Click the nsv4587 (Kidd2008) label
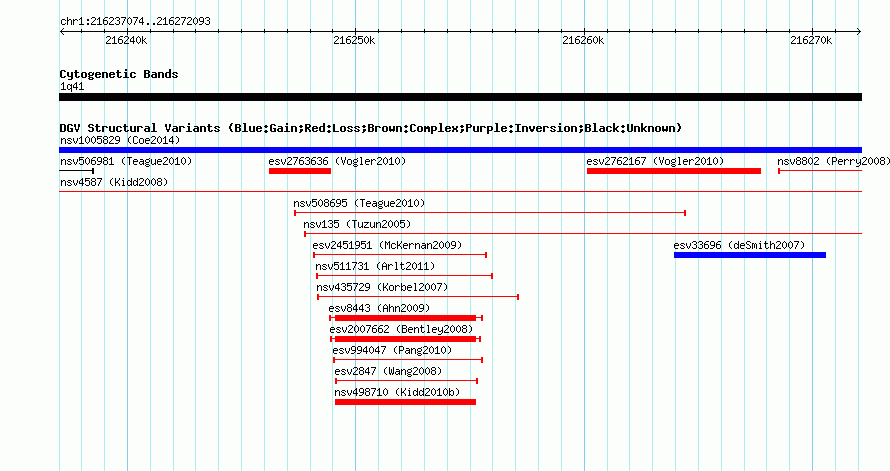 point(114,182)
